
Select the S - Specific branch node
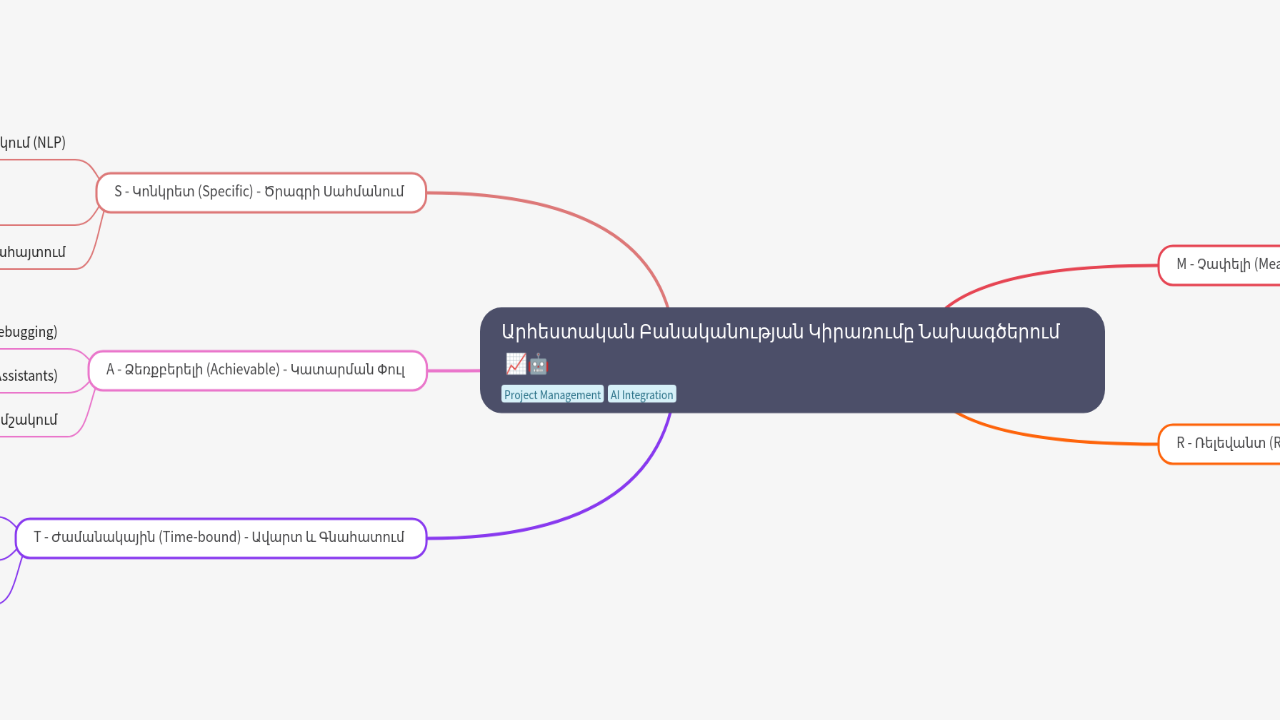click(x=260, y=192)
